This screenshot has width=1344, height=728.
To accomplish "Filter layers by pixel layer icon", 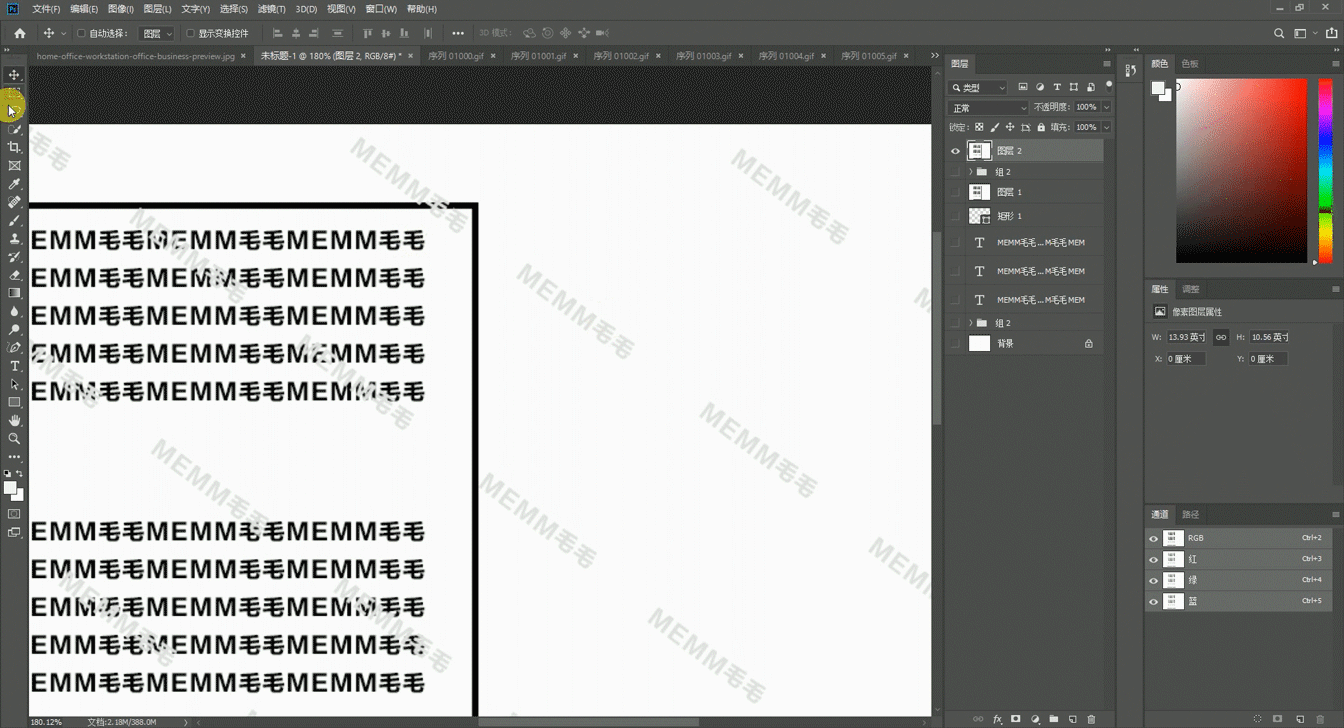I will point(1022,87).
